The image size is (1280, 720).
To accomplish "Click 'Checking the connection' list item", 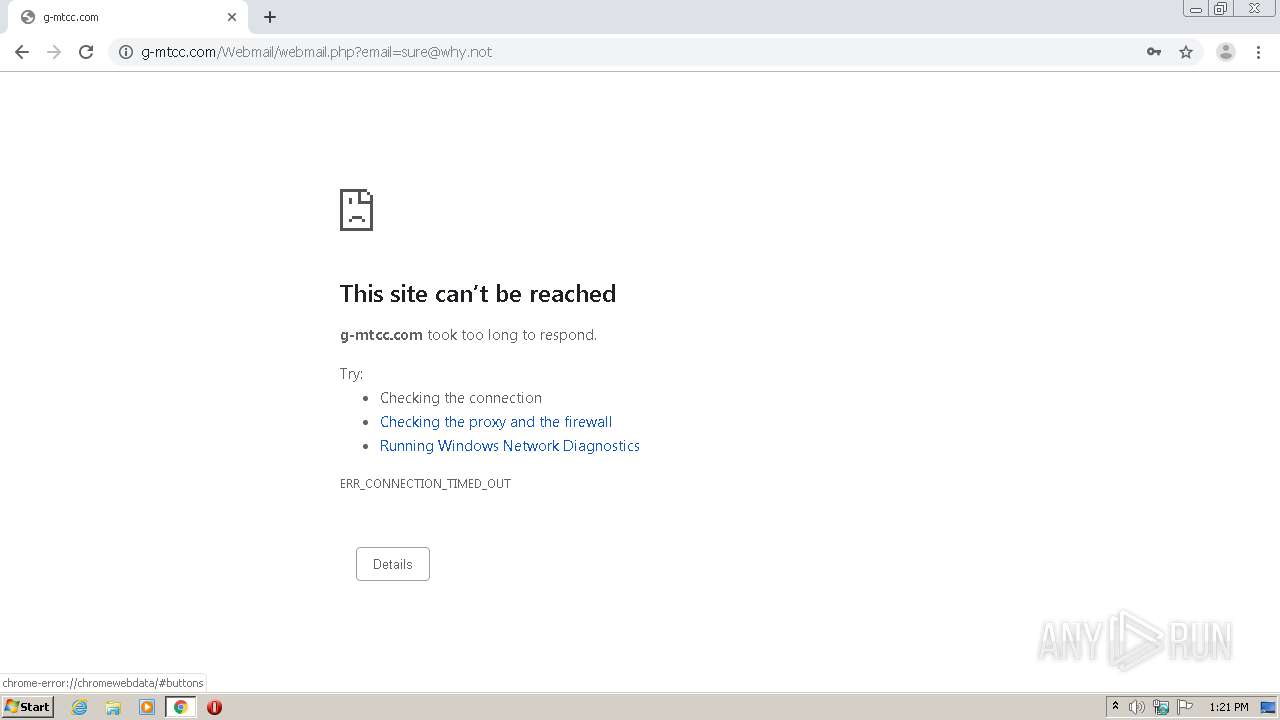I will coord(461,398).
